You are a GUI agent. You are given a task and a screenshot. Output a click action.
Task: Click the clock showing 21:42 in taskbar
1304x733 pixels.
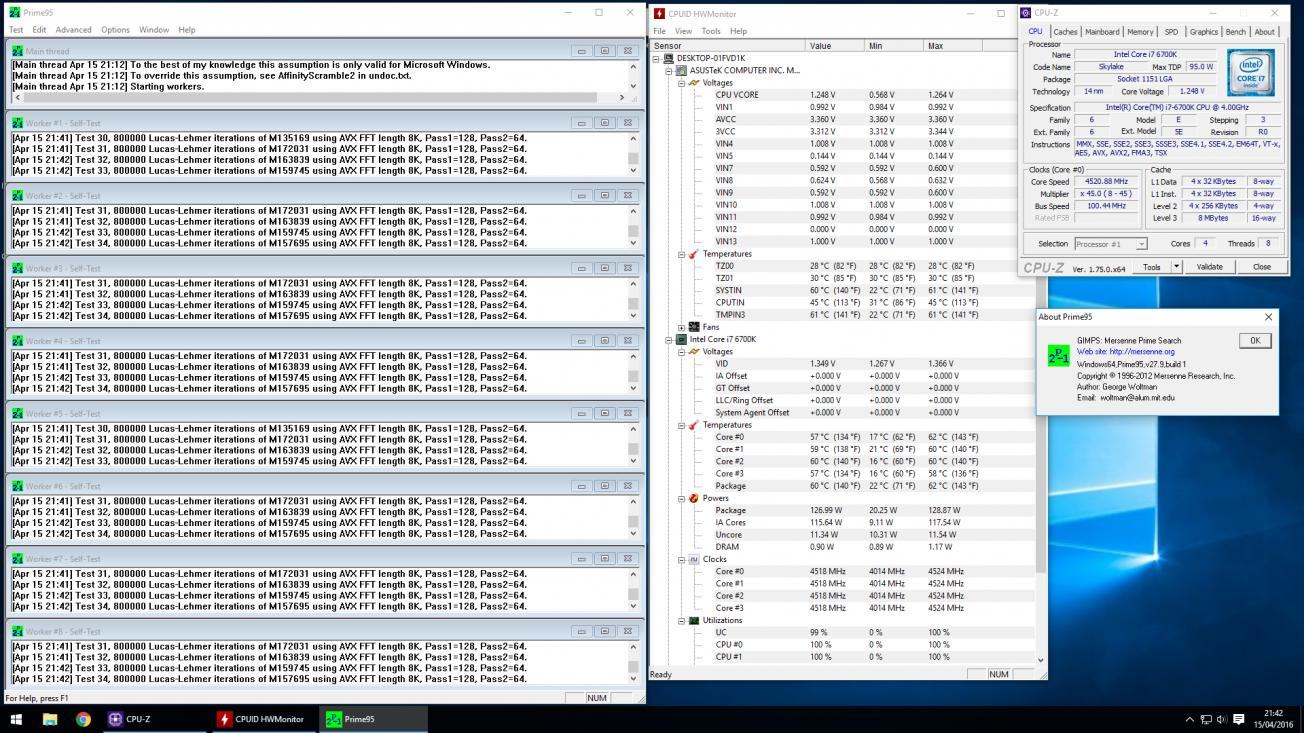pos(1273,713)
